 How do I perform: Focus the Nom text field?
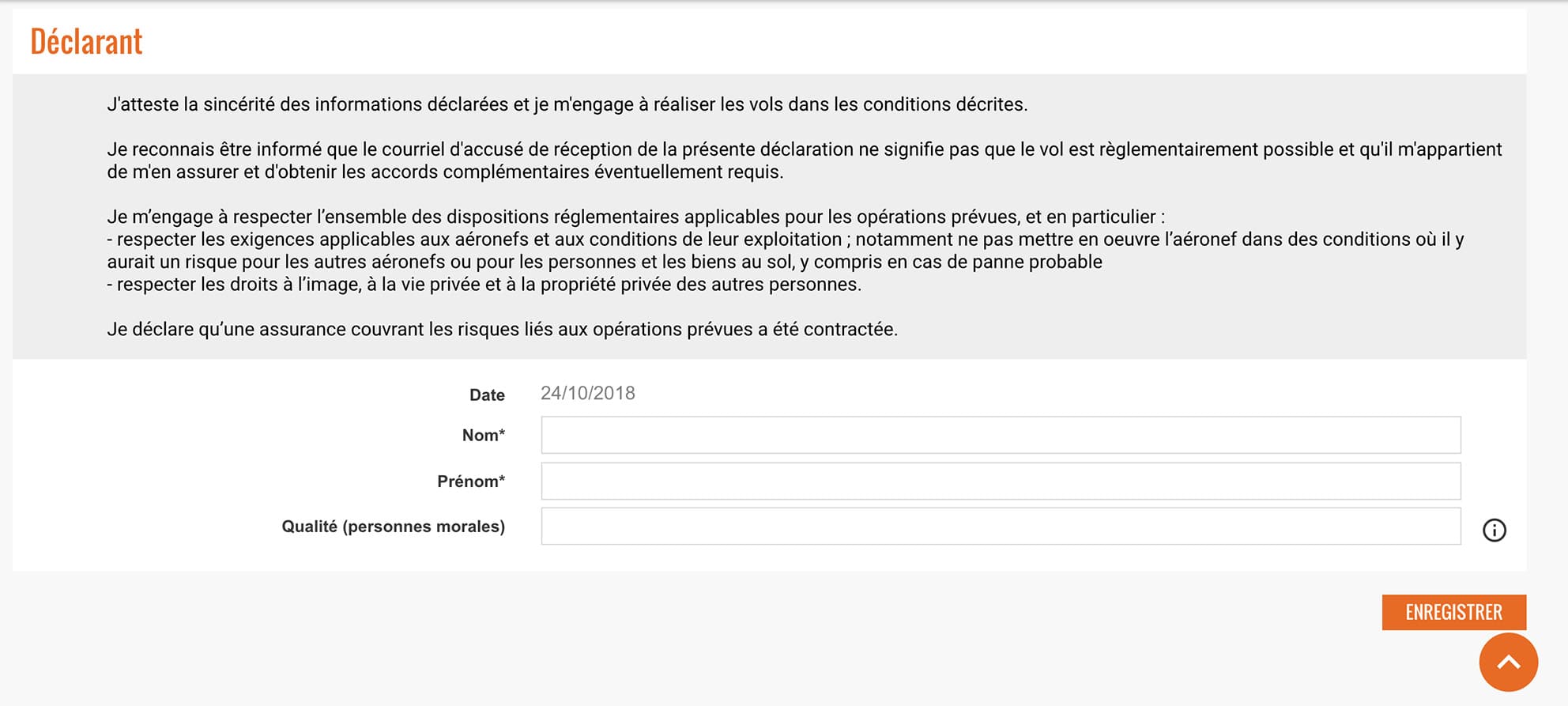point(1000,435)
